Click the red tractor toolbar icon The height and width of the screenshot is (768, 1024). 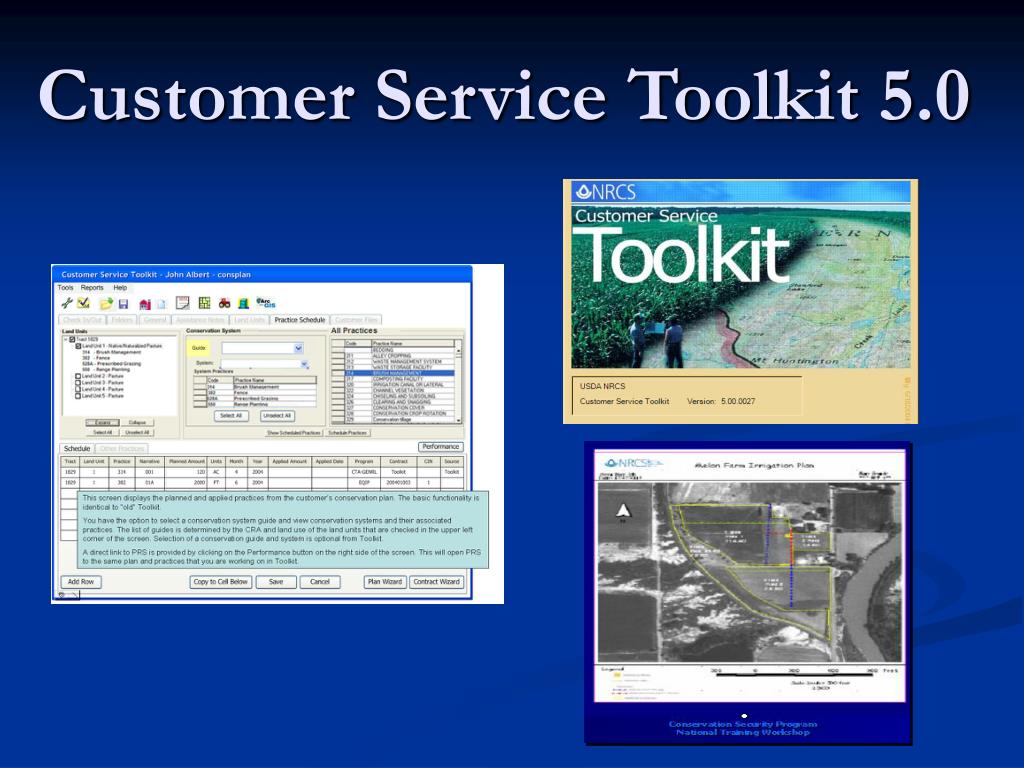225,303
